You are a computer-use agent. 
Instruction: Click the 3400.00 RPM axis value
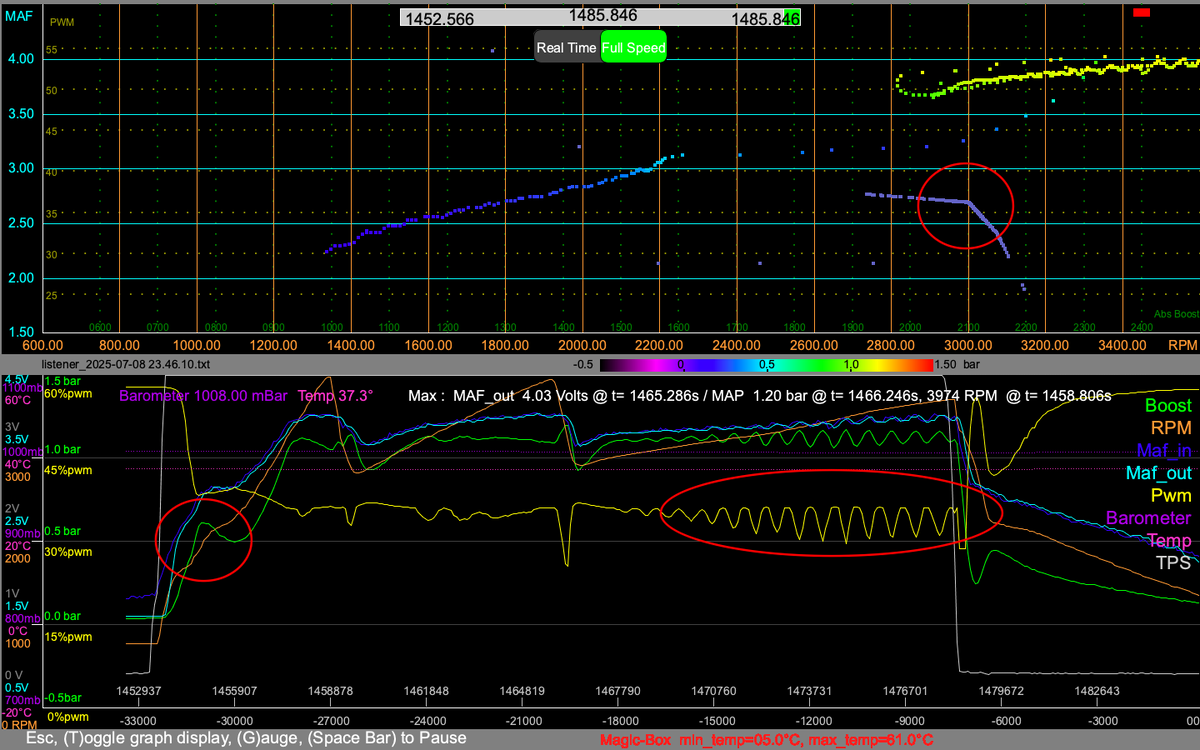pyautogui.click(x=1122, y=344)
